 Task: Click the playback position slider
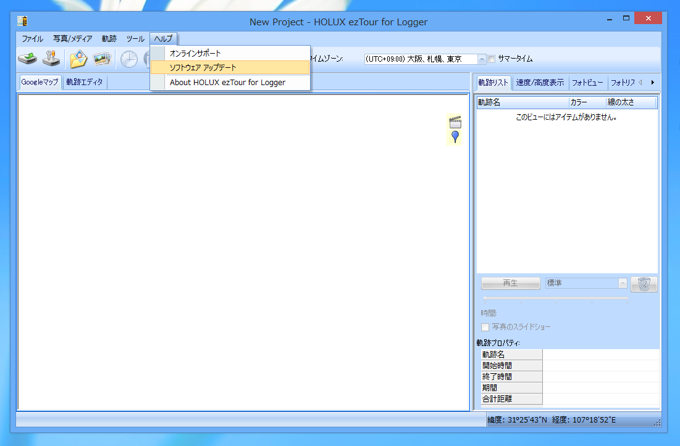click(x=556, y=298)
